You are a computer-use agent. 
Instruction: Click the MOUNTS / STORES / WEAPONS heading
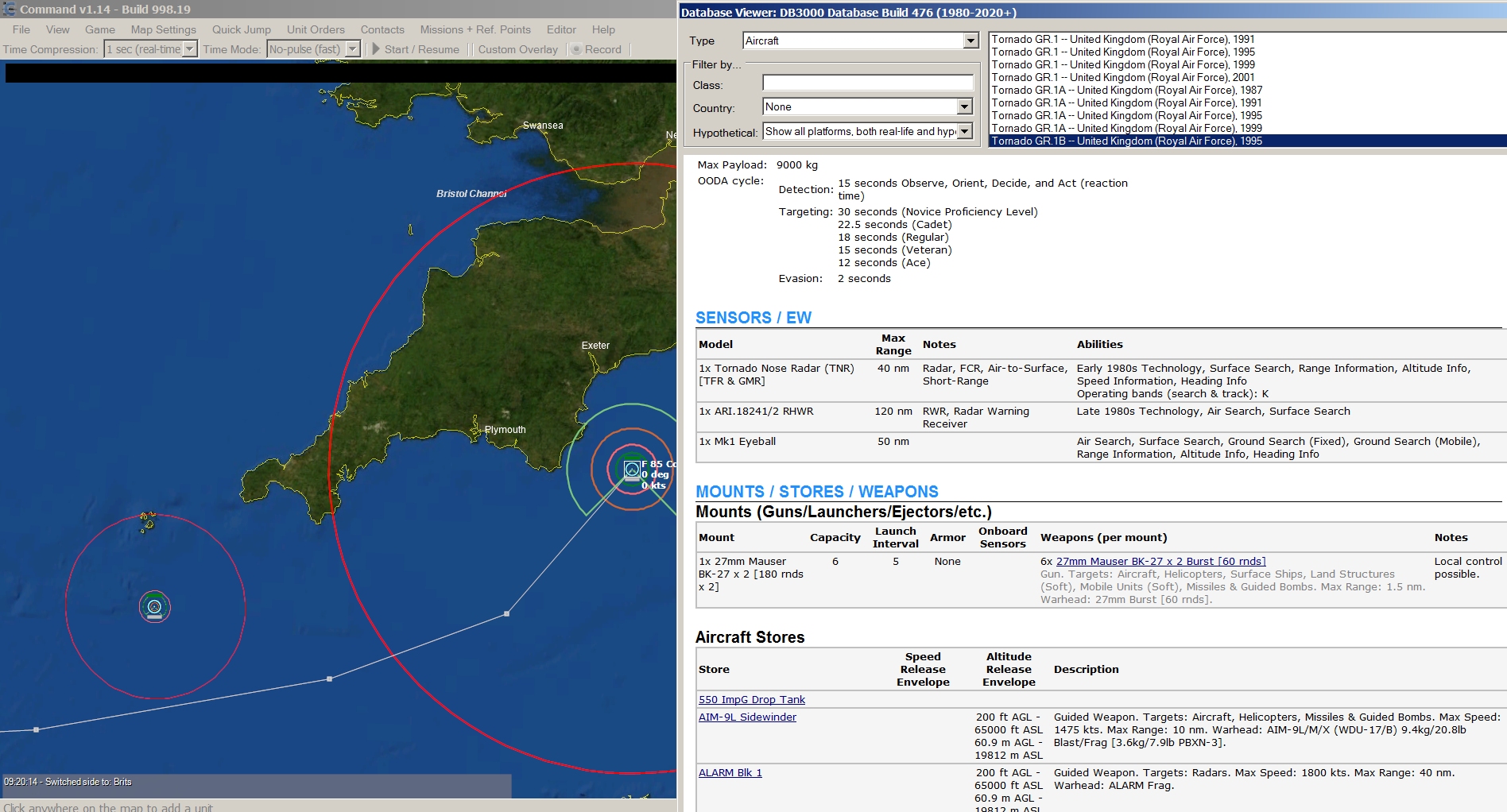pos(816,492)
